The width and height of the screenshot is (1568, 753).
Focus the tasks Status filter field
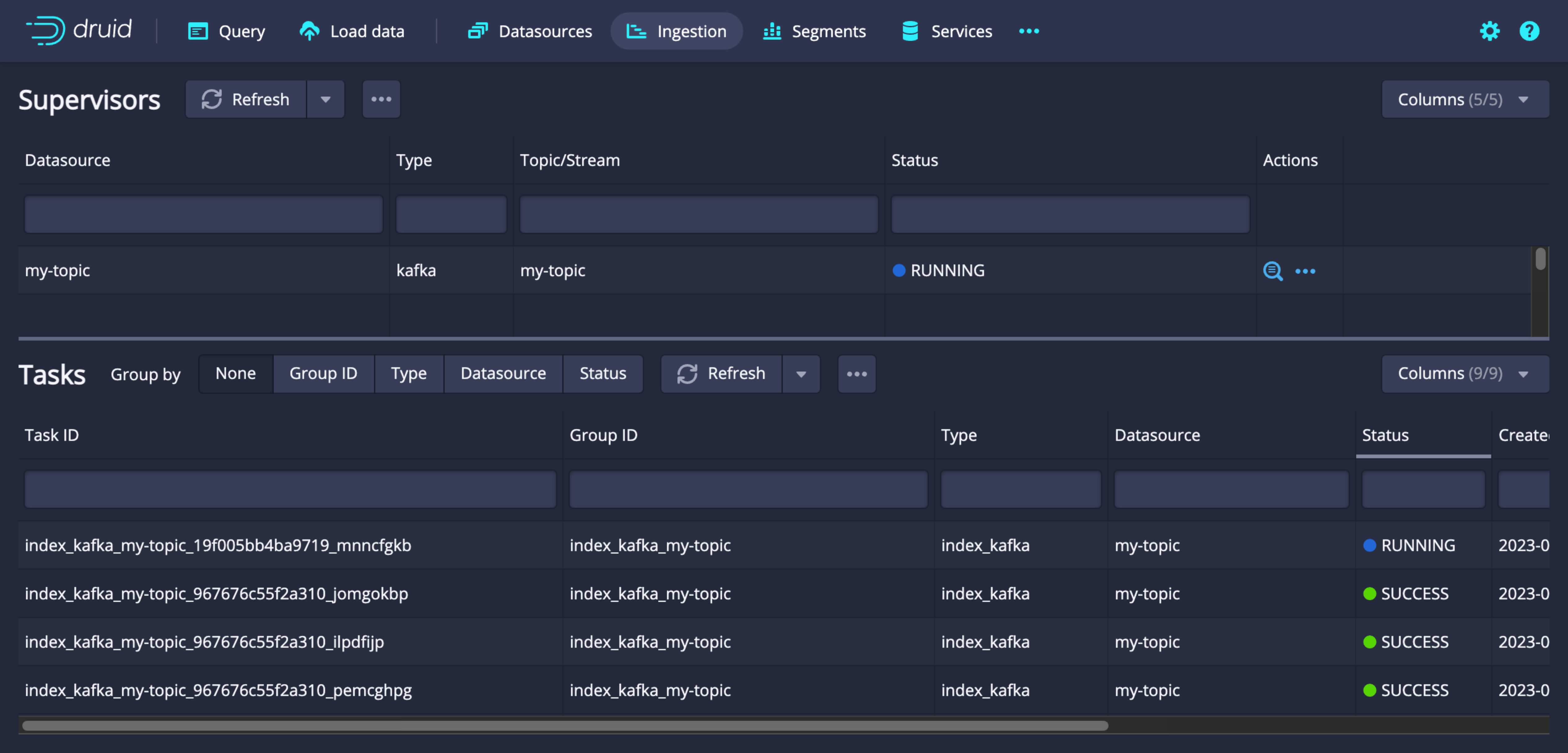[1423, 489]
